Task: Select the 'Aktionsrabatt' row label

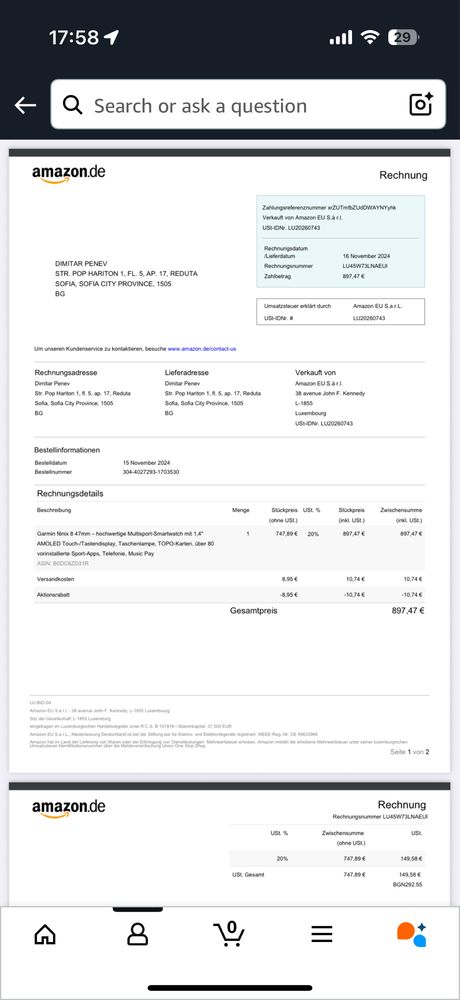Action: pyautogui.click(x=53, y=594)
